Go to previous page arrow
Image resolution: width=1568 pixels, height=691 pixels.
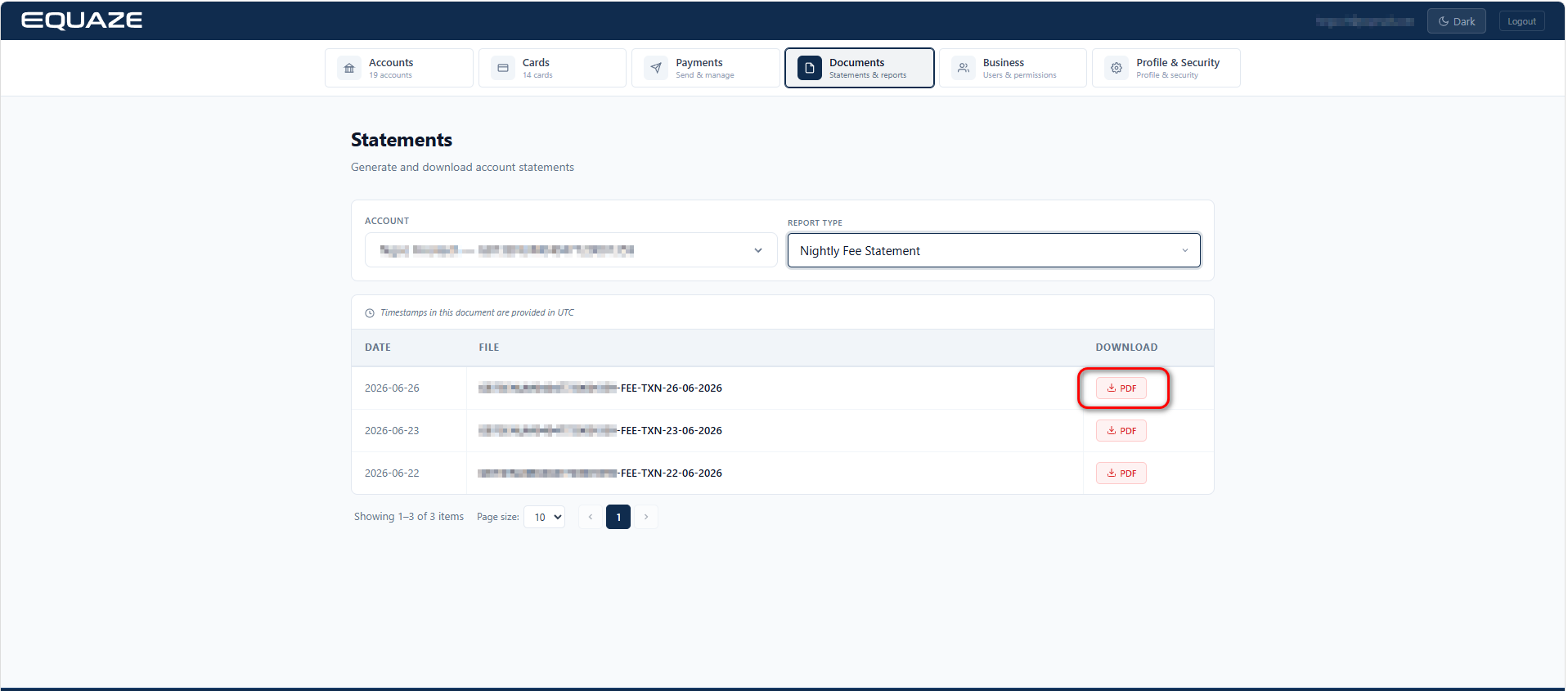point(591,517)
